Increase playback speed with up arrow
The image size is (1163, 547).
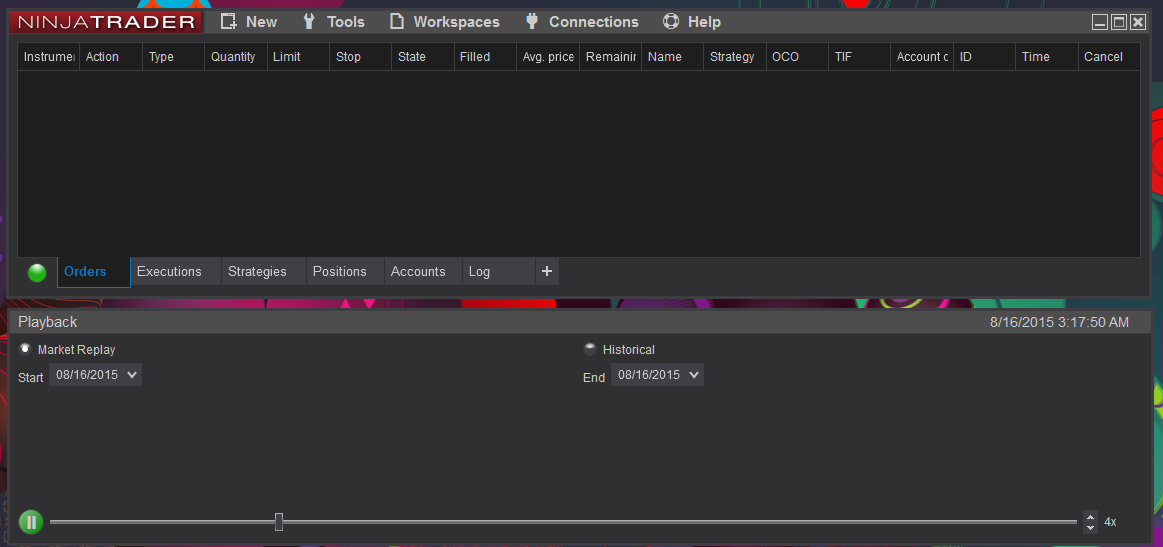point(1090,517)
